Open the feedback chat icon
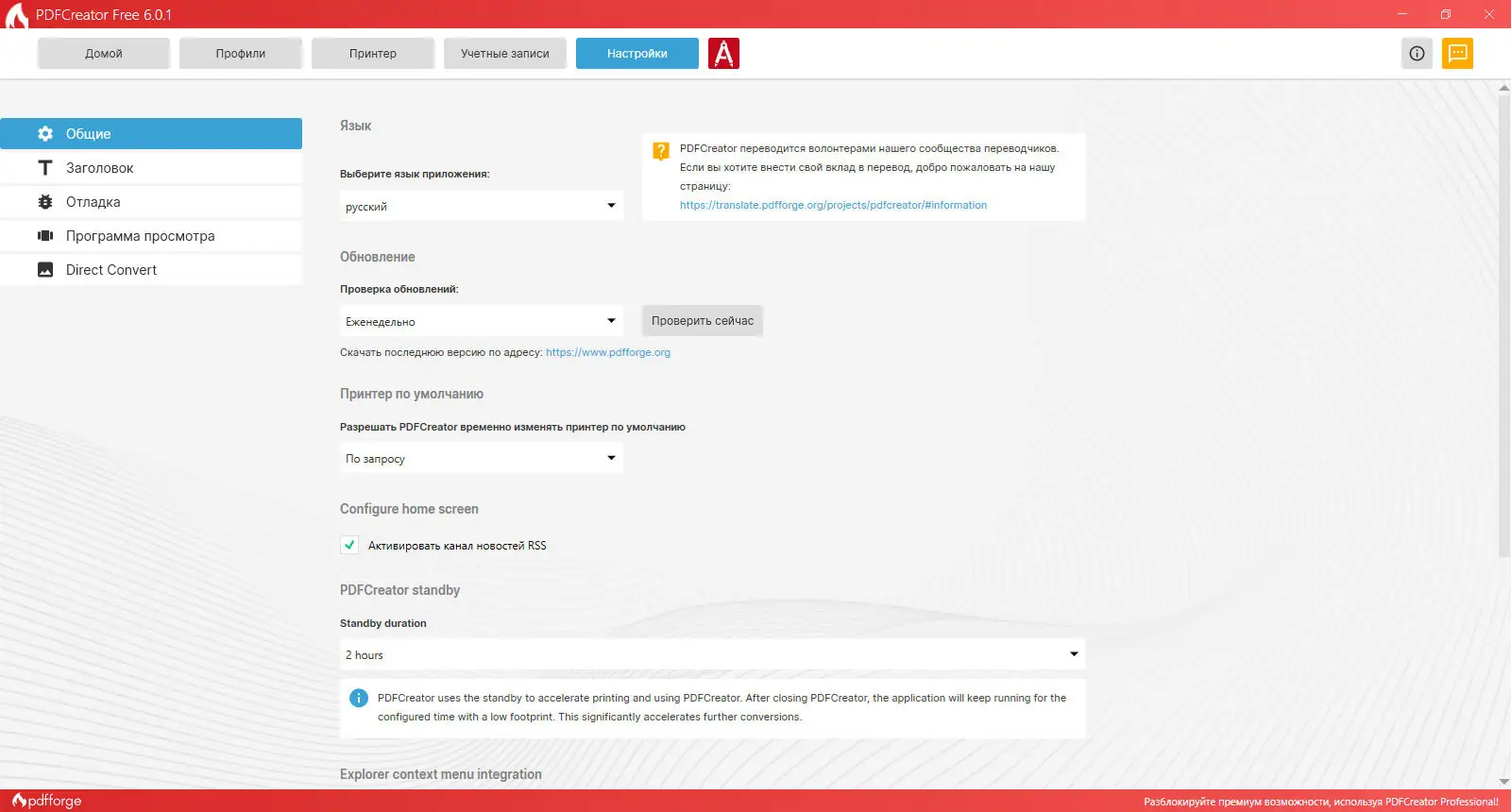 1457,54
